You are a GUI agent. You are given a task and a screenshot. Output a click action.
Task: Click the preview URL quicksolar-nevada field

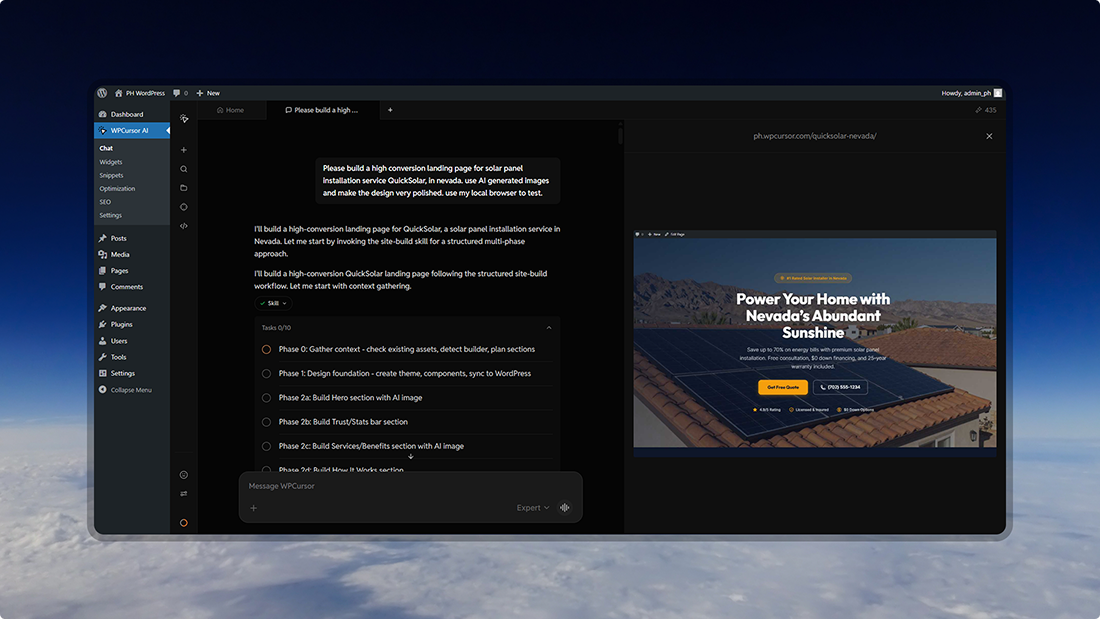pos(815,135)
